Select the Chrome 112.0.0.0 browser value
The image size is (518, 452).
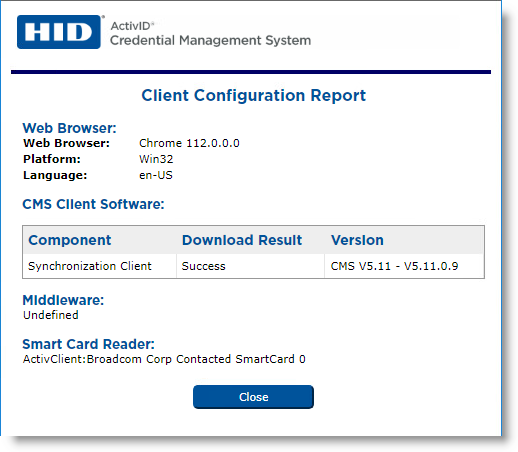[x=189, y=143]
